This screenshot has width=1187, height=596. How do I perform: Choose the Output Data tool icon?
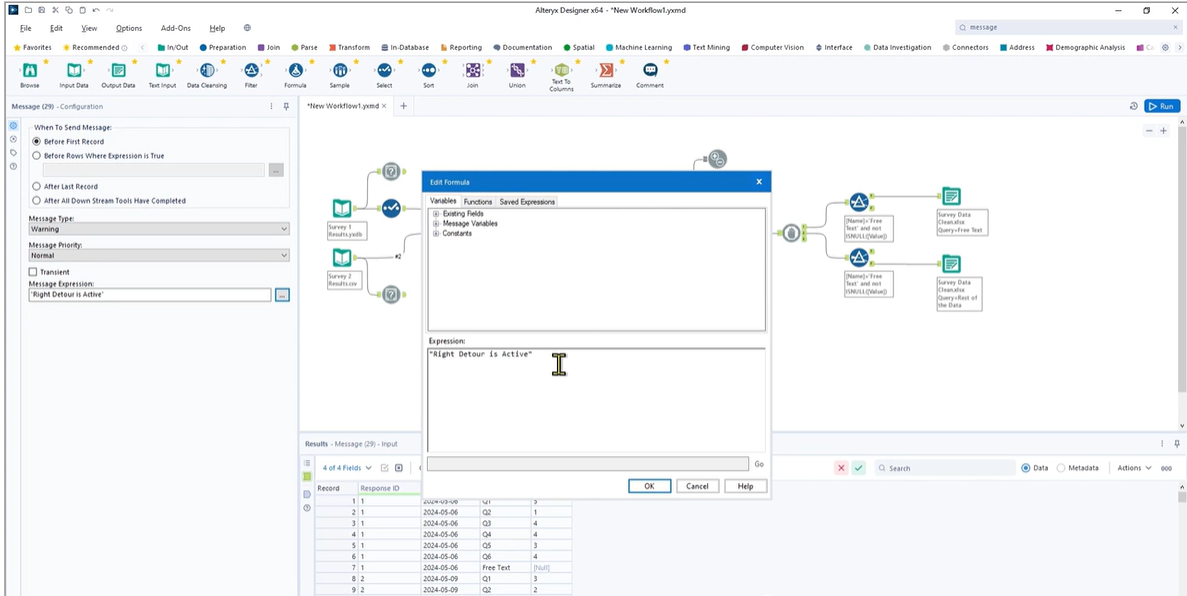118,70
